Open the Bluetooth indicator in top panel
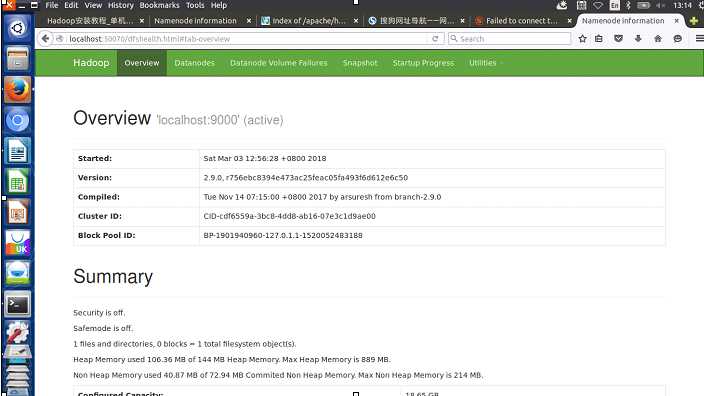The height and width of the screenshot is (396, 704). [x=628, y=5]
